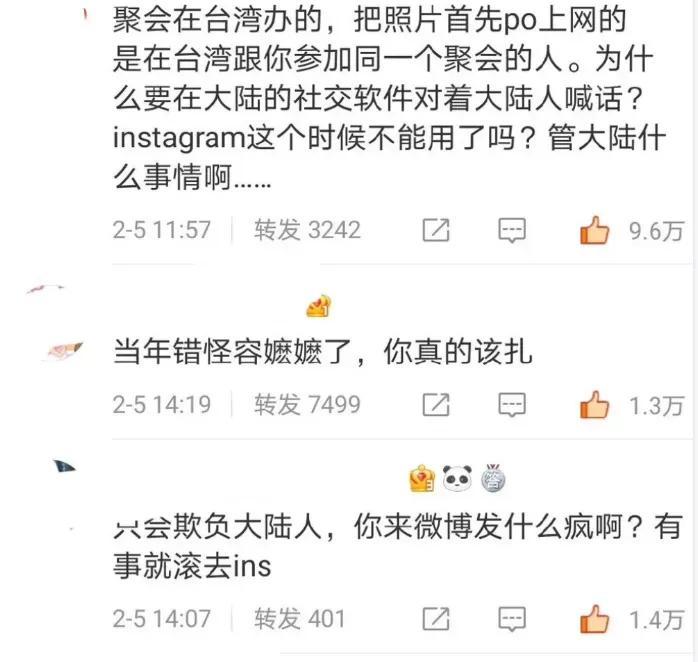
Task: Open share icon on 11:57 comment
Action: point(436,230)
